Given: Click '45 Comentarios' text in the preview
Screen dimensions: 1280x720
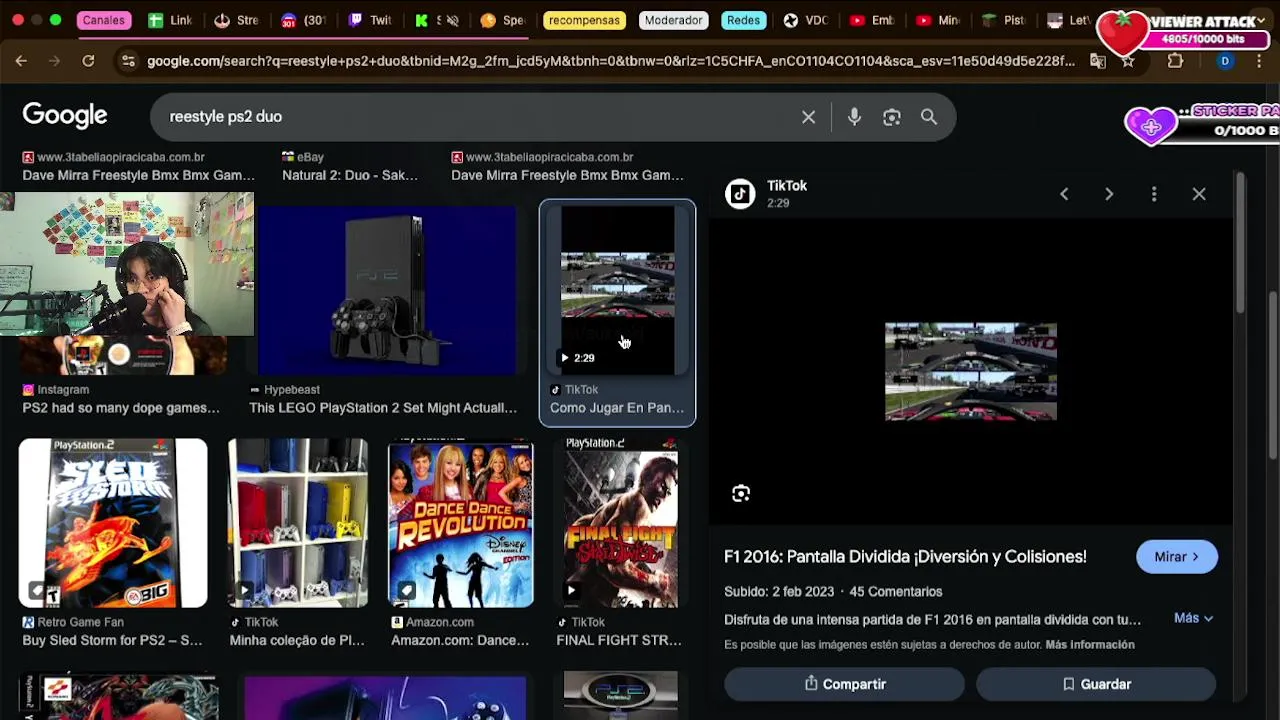Looking at the screenshot, I should point(896,592).
